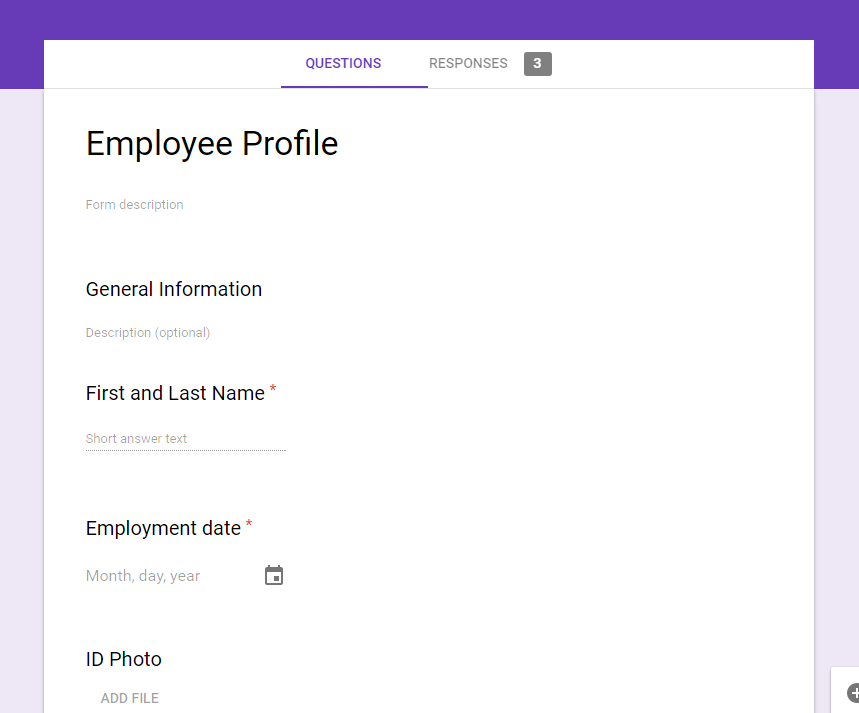This screenshot has width=859, height=713.
Task: Select the Employment date question title
Action: point(163,528)
